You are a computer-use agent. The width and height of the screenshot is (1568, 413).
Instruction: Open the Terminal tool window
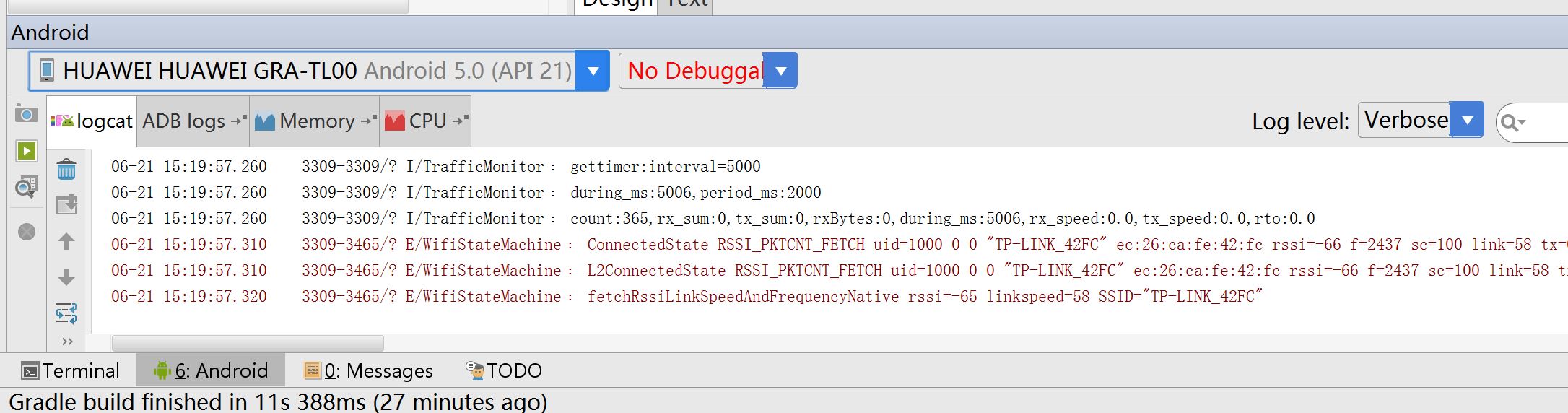71,371
